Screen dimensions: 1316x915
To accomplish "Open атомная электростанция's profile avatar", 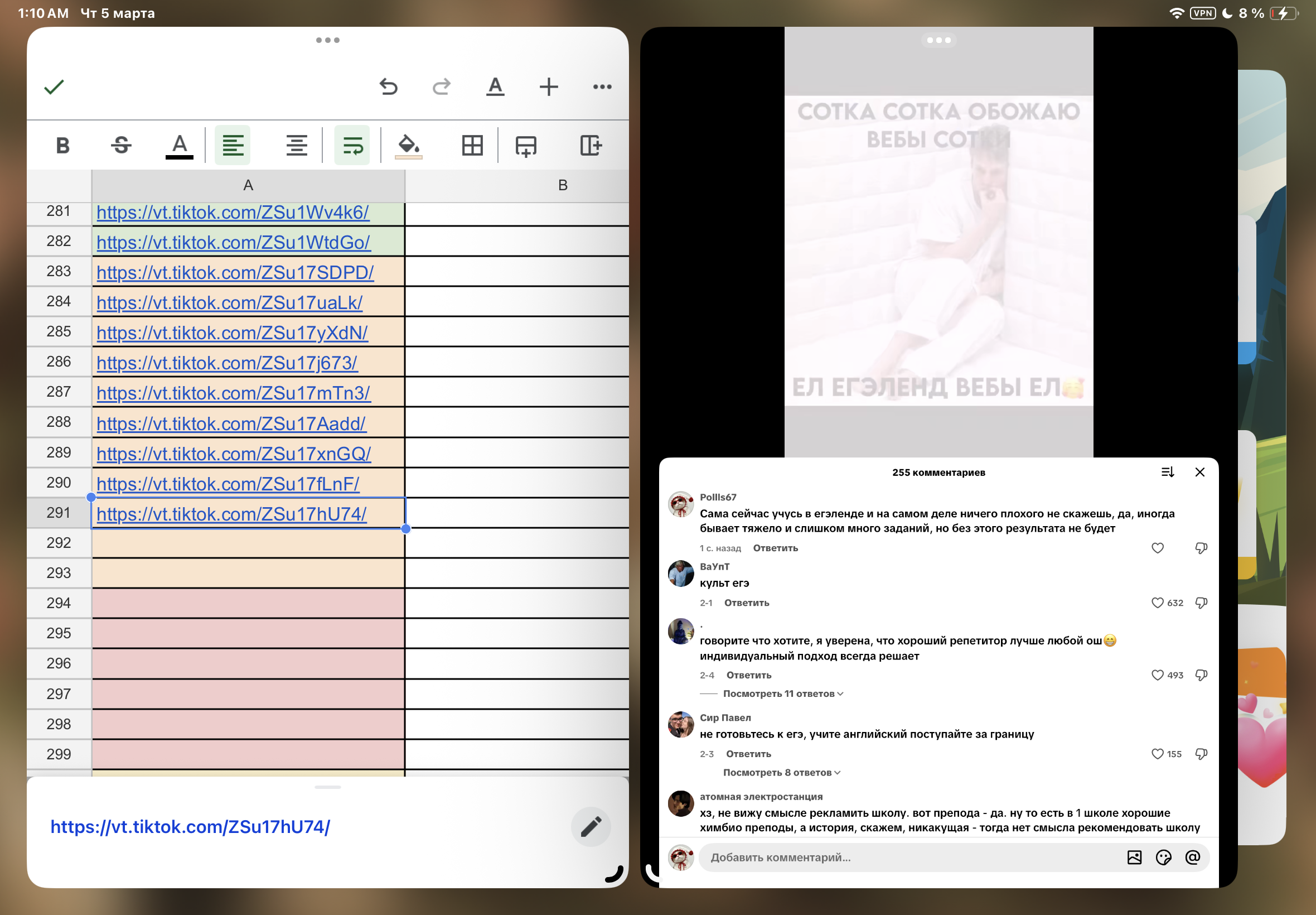I will coord(681,805).
